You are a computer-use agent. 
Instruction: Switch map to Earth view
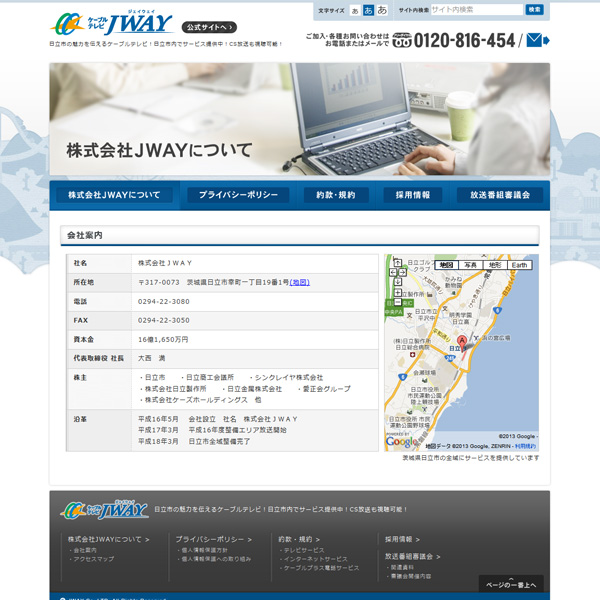520,265
